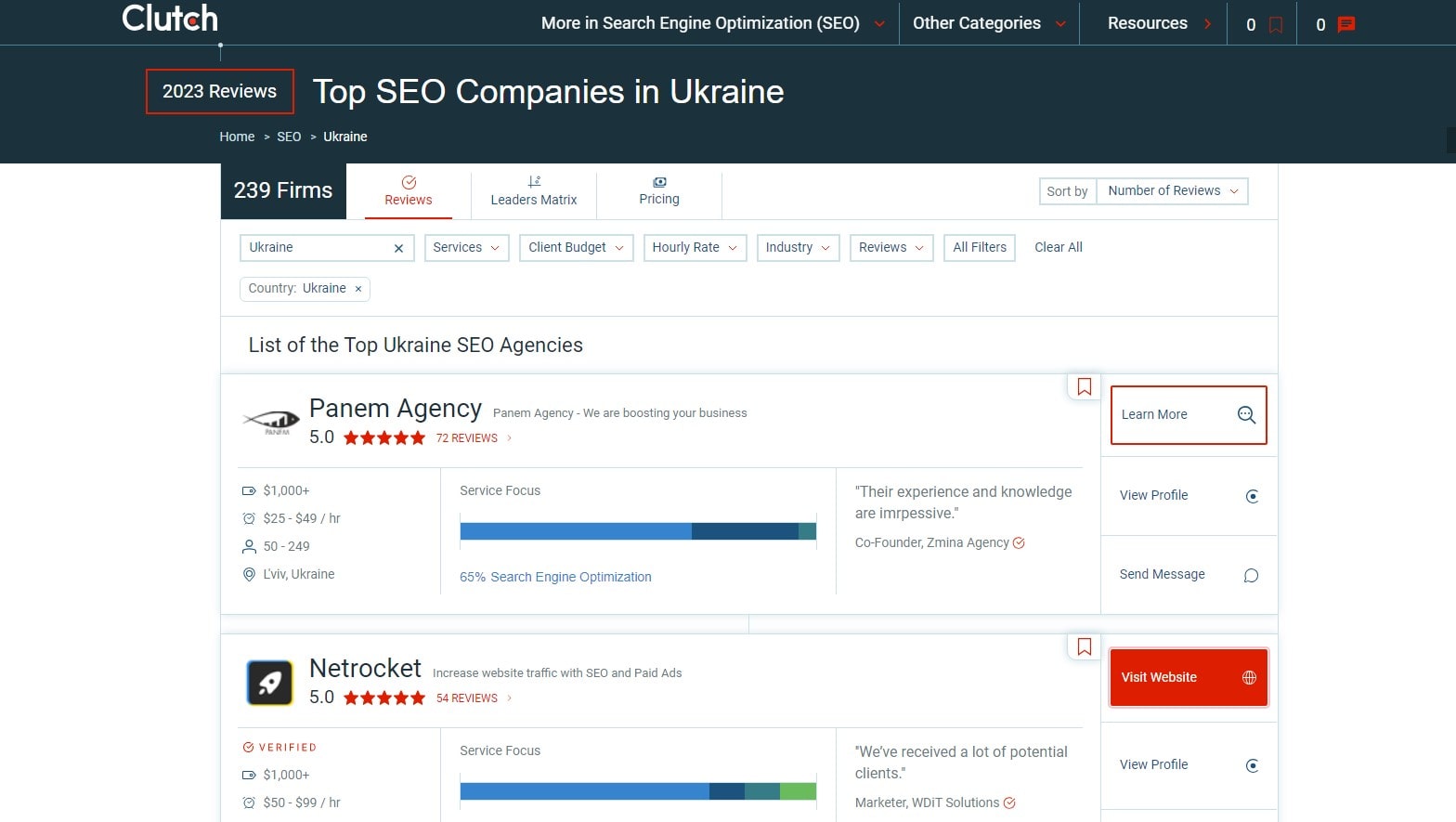Click the Send Message speech bubble icon
This screenshot has width=1456, height=822.
coord(1251,576)
